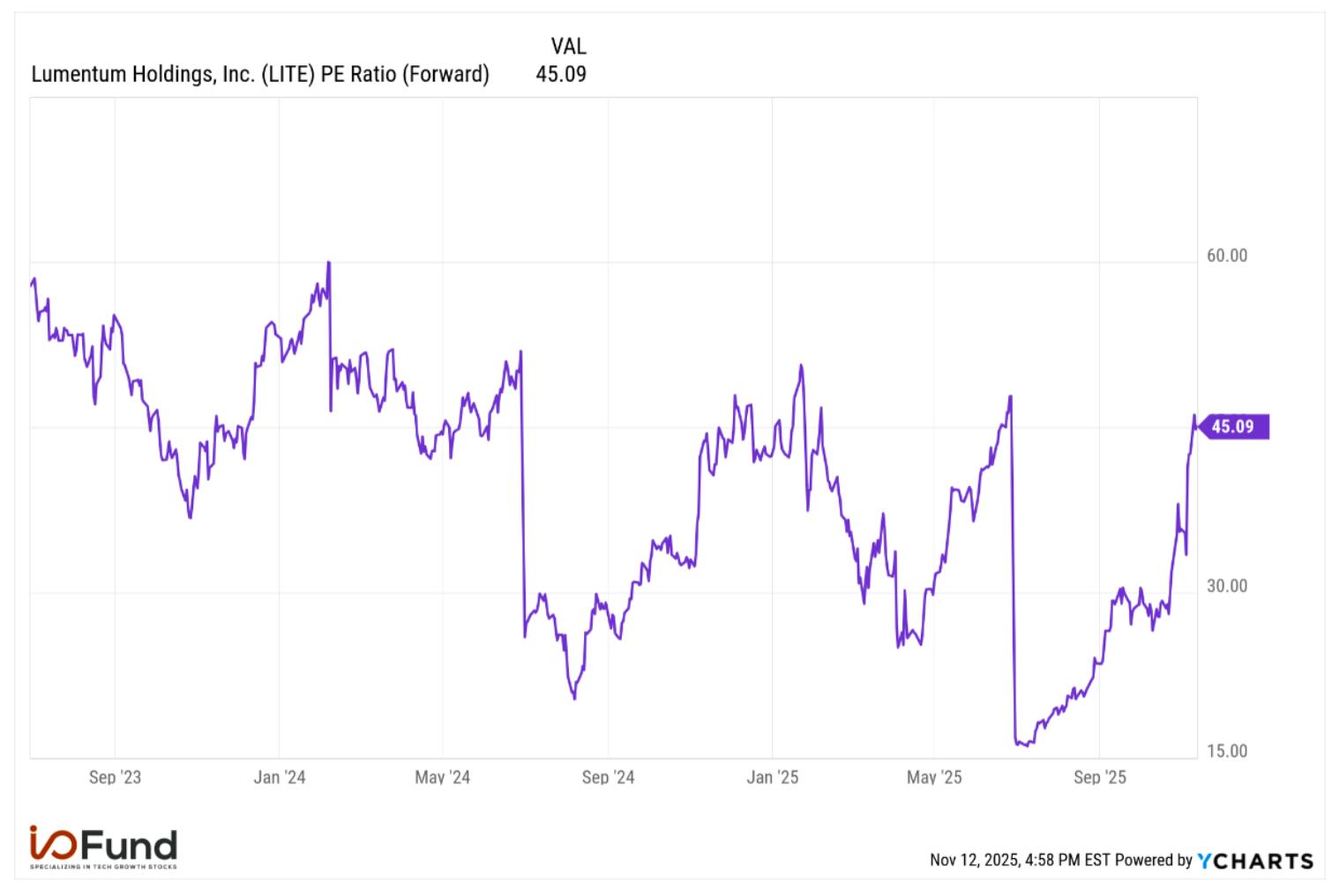Click the 'Powered by' text
1339x896 pixels.
[x=1154, y=861]
